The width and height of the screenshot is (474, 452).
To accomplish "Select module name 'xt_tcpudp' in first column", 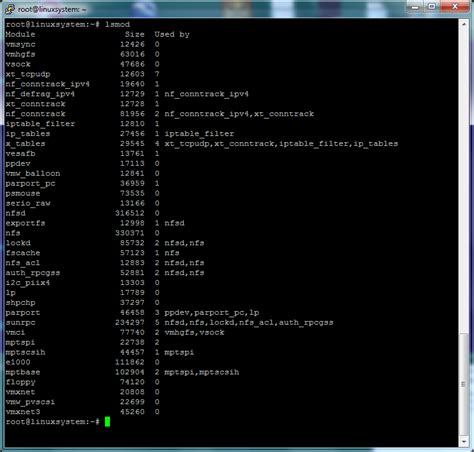I will pyautogui.click(x=28, y=74).
